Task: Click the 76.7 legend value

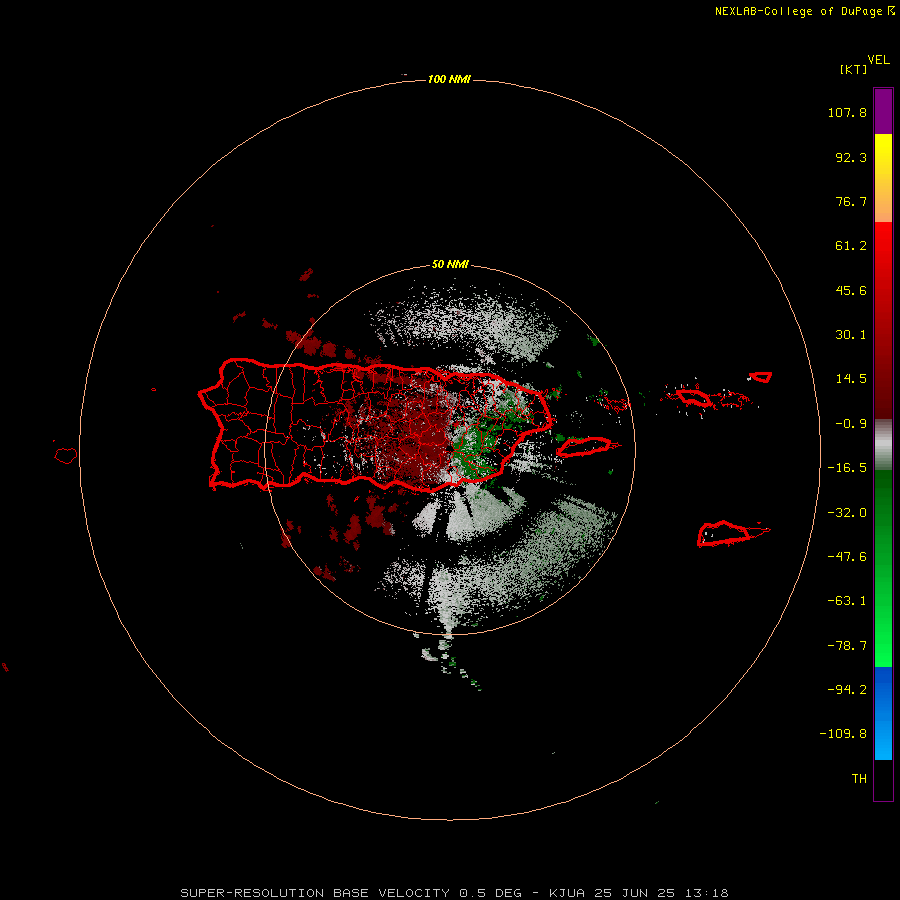Action: click(851, 201)
